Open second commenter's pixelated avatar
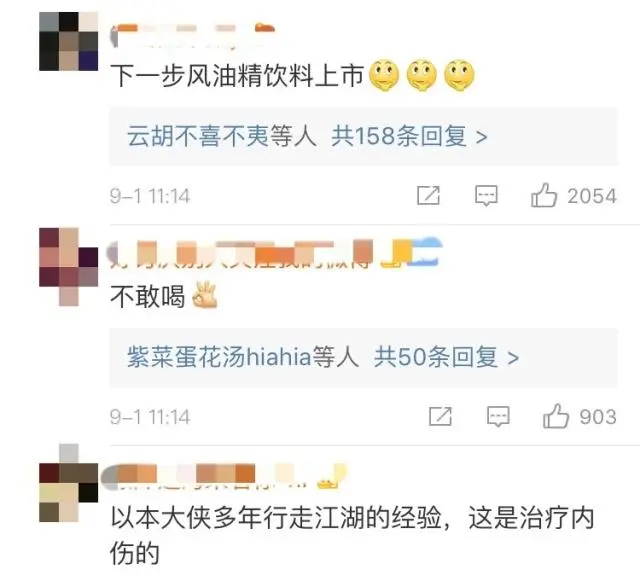 69,267
